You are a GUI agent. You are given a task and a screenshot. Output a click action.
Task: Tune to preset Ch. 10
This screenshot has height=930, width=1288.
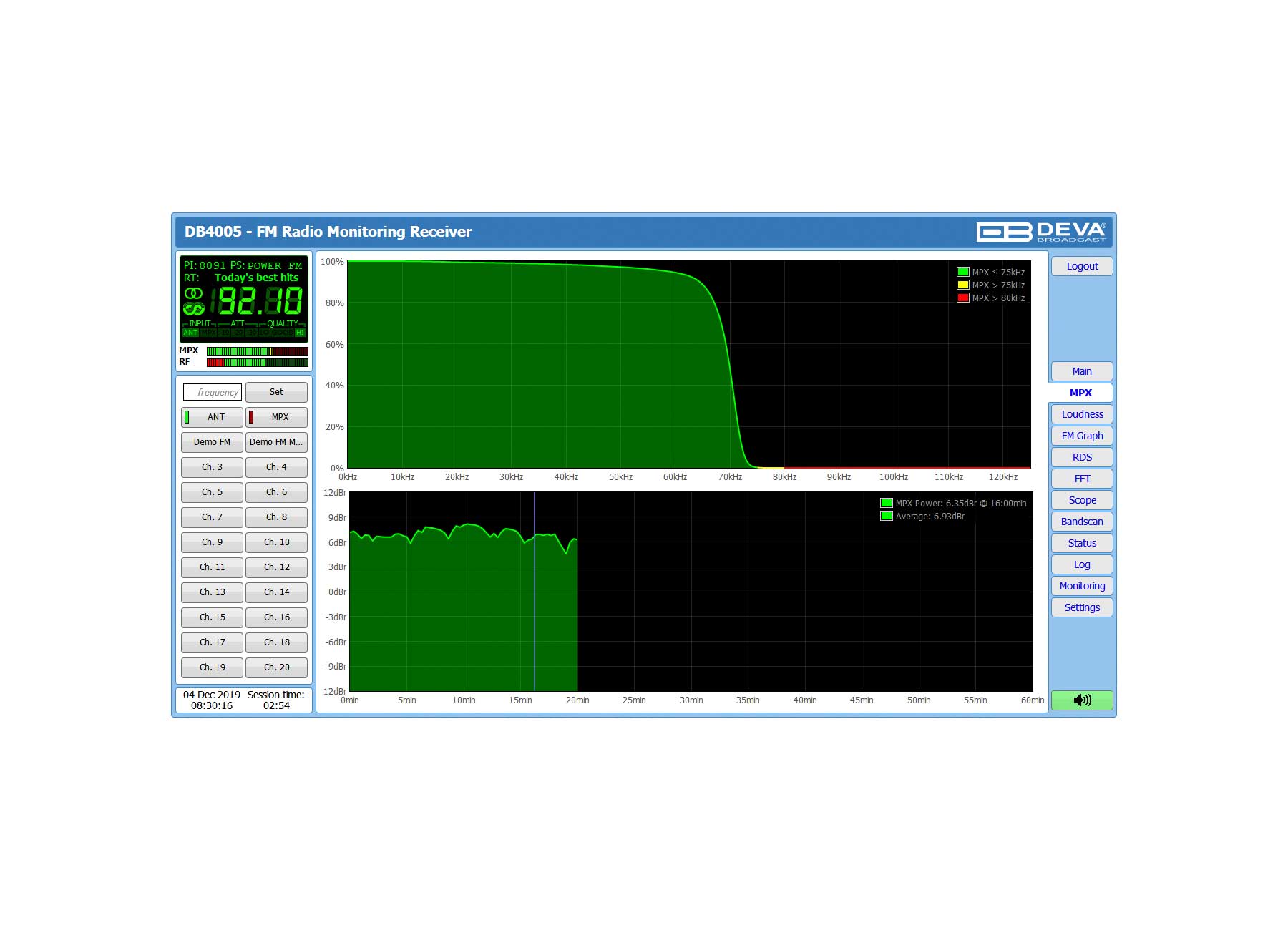click(x=276, y=542)
